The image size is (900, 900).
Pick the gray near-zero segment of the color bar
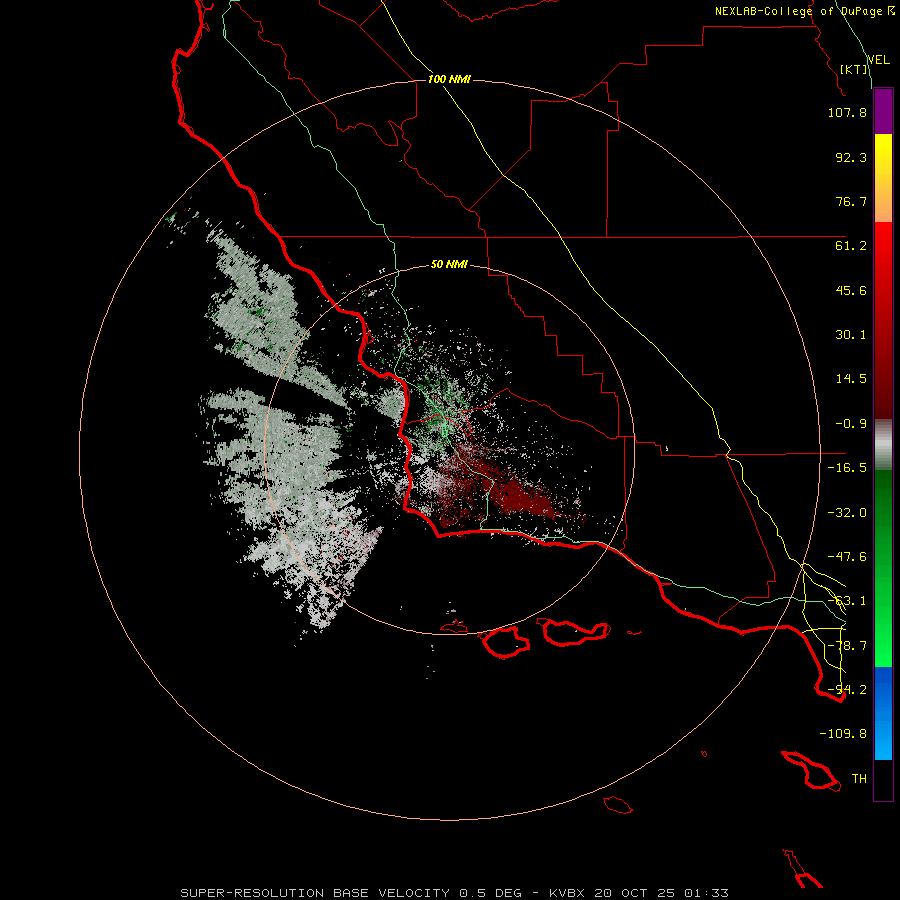click(883, 445)
